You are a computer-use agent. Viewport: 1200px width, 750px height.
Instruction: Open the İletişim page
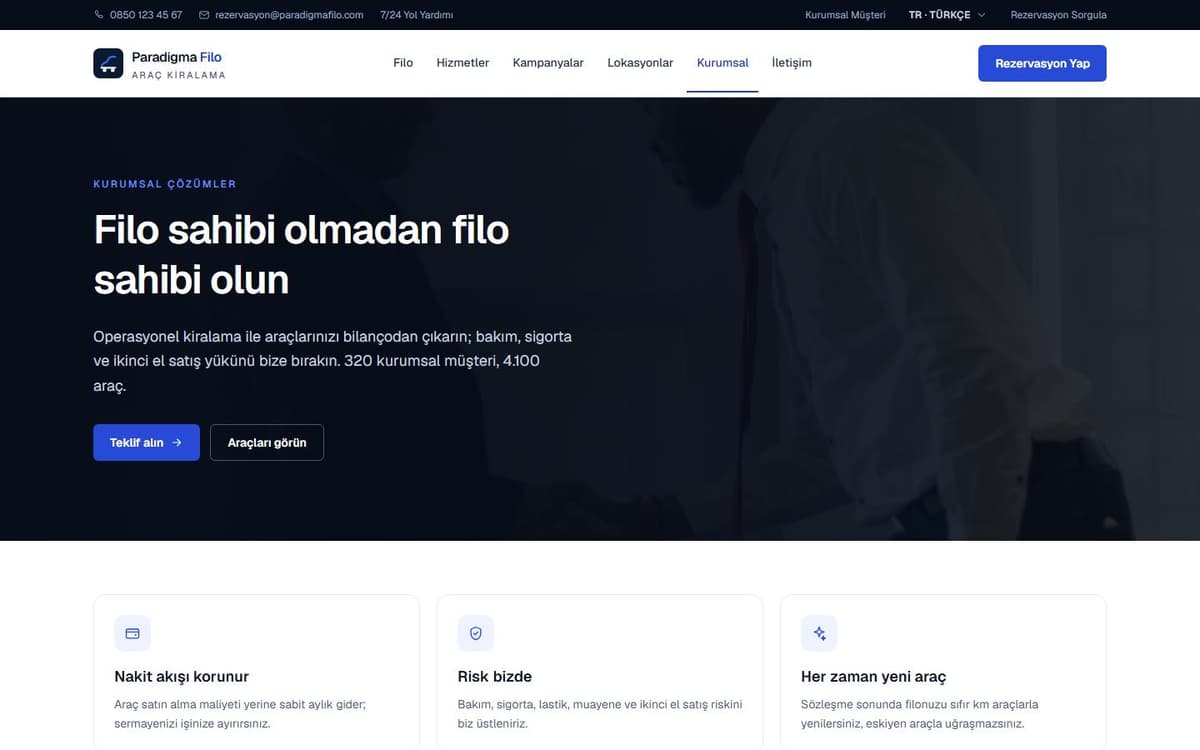(x=792, y=63)
